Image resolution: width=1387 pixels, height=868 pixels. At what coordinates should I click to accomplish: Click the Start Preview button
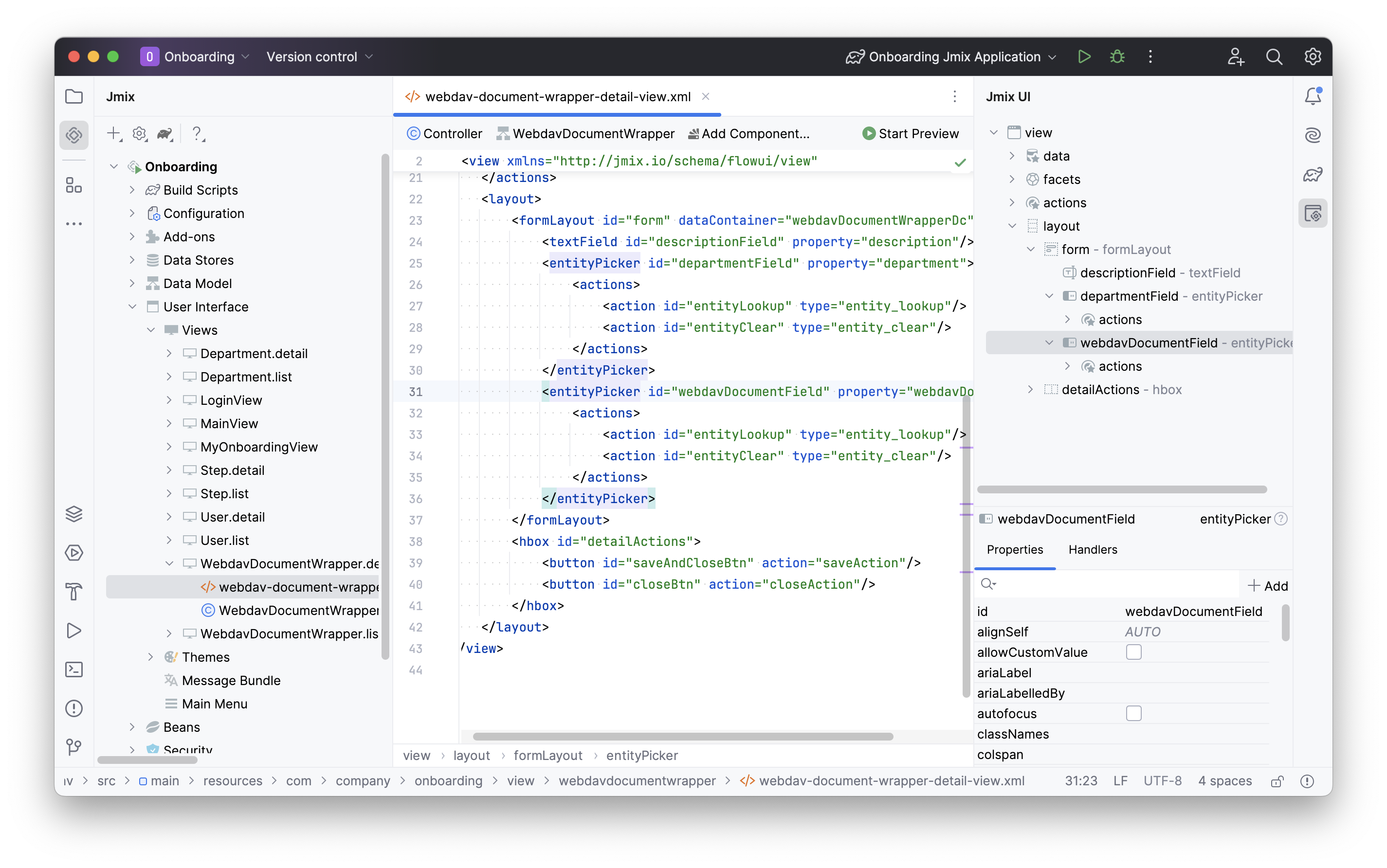[911, 134]
